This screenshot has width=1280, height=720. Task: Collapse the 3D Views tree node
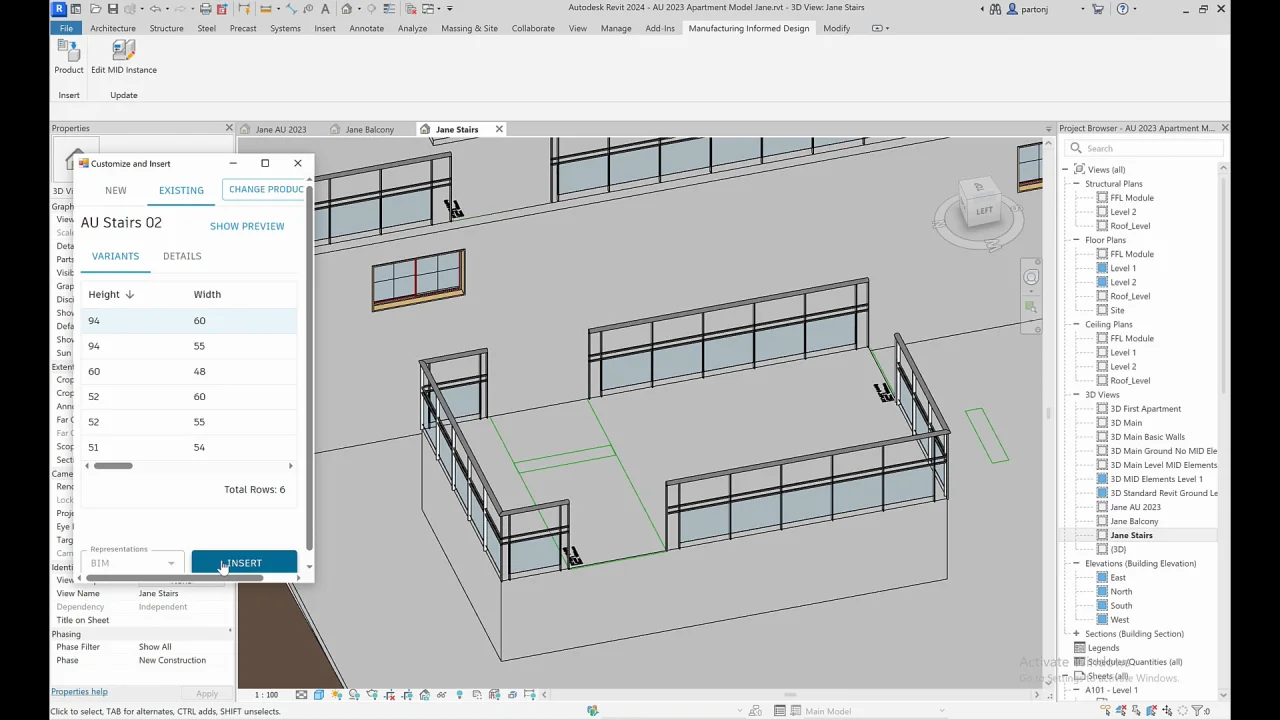(x=1077, y=395)
